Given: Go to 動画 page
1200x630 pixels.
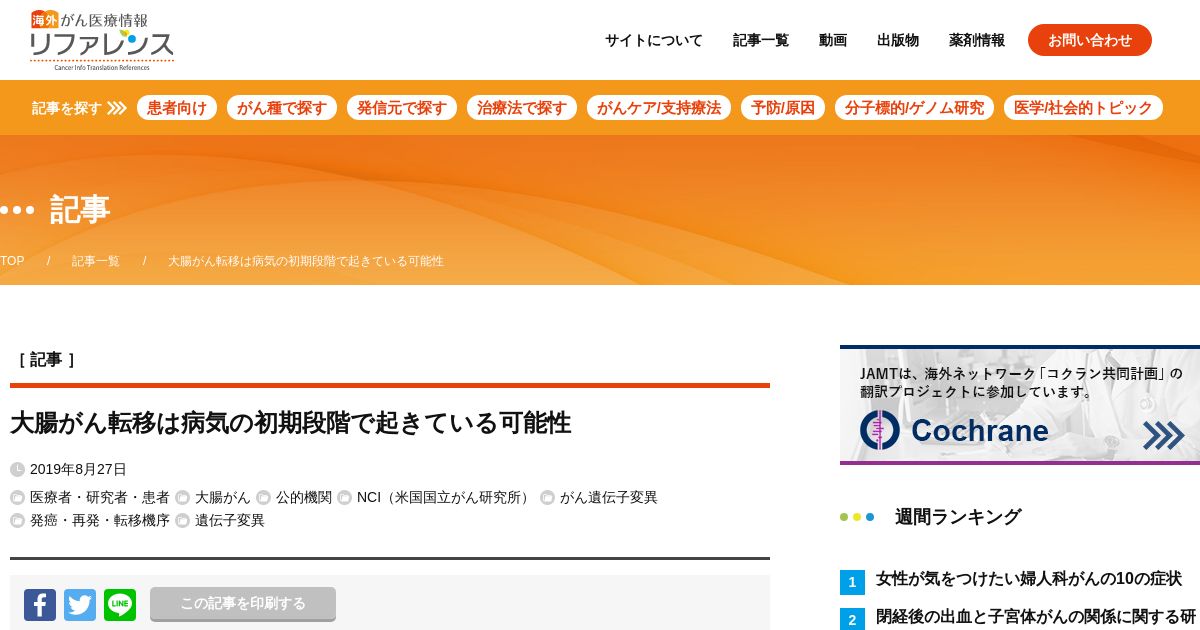Looking at the screenshot, I should pos(833,40).
